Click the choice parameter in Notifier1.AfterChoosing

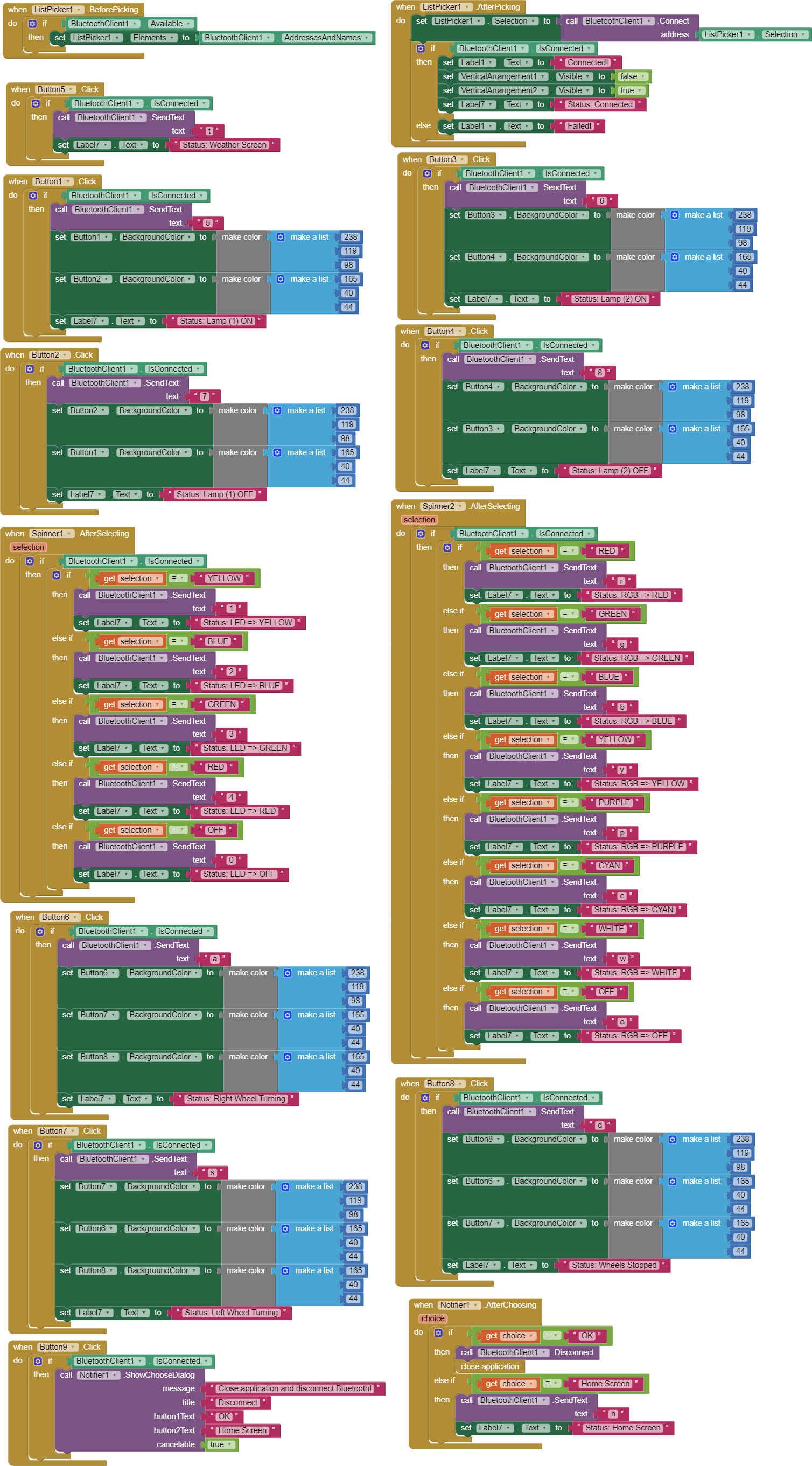tap(433, 1319)
